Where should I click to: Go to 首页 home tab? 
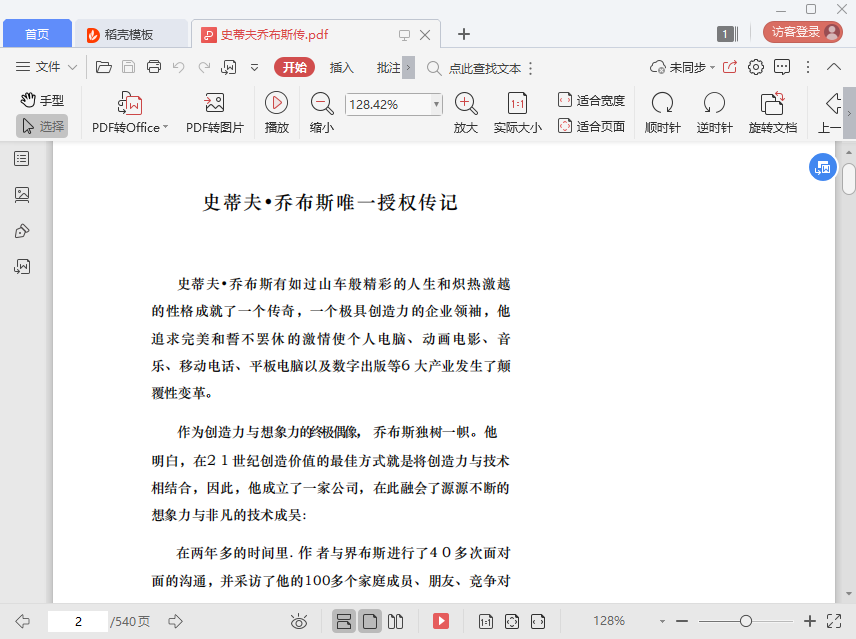pos(37,34)
